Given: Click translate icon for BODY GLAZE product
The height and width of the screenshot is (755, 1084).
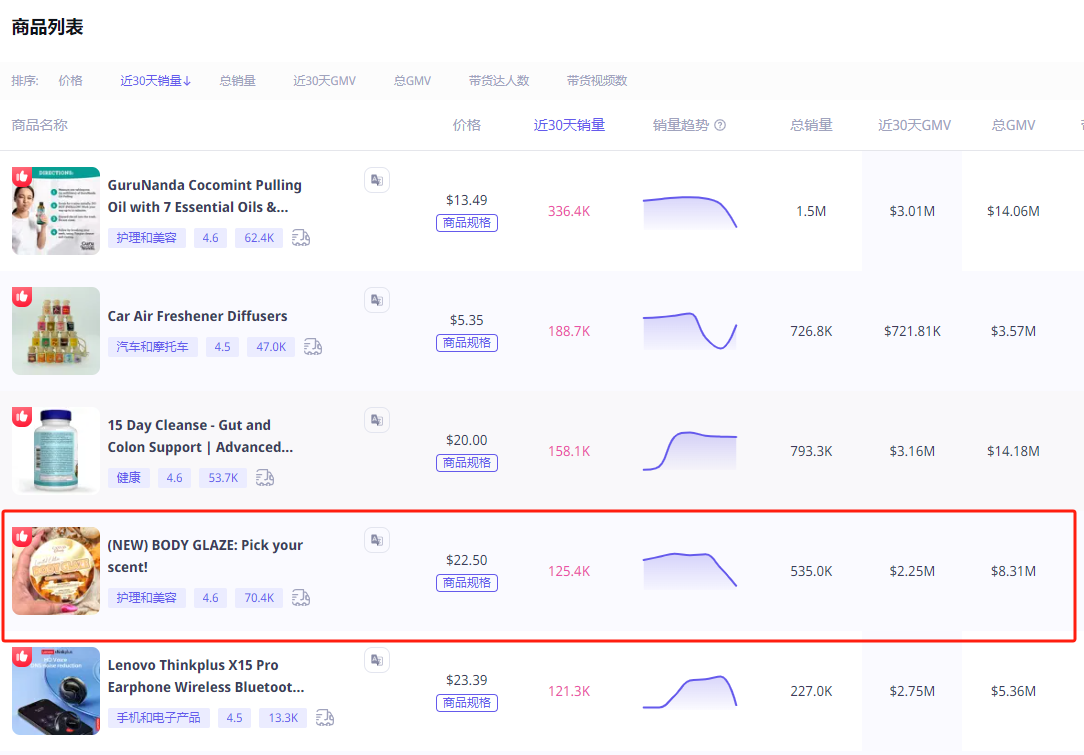Looking at the screenshot, I should click(376, 540).
